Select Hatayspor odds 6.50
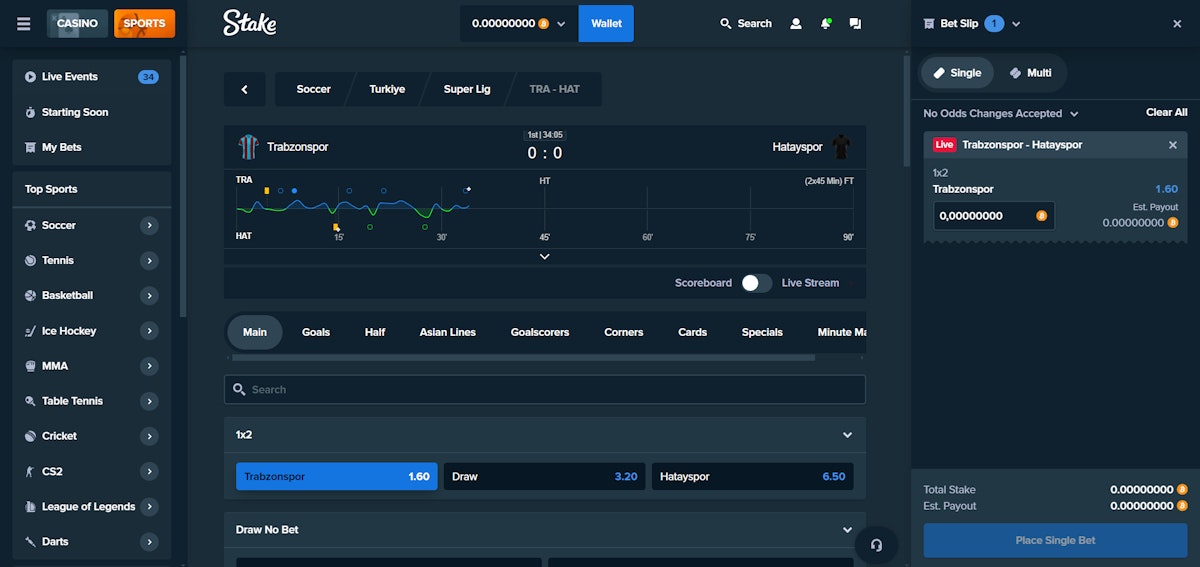The image size is (1200, 567). (x=752, y=477)
